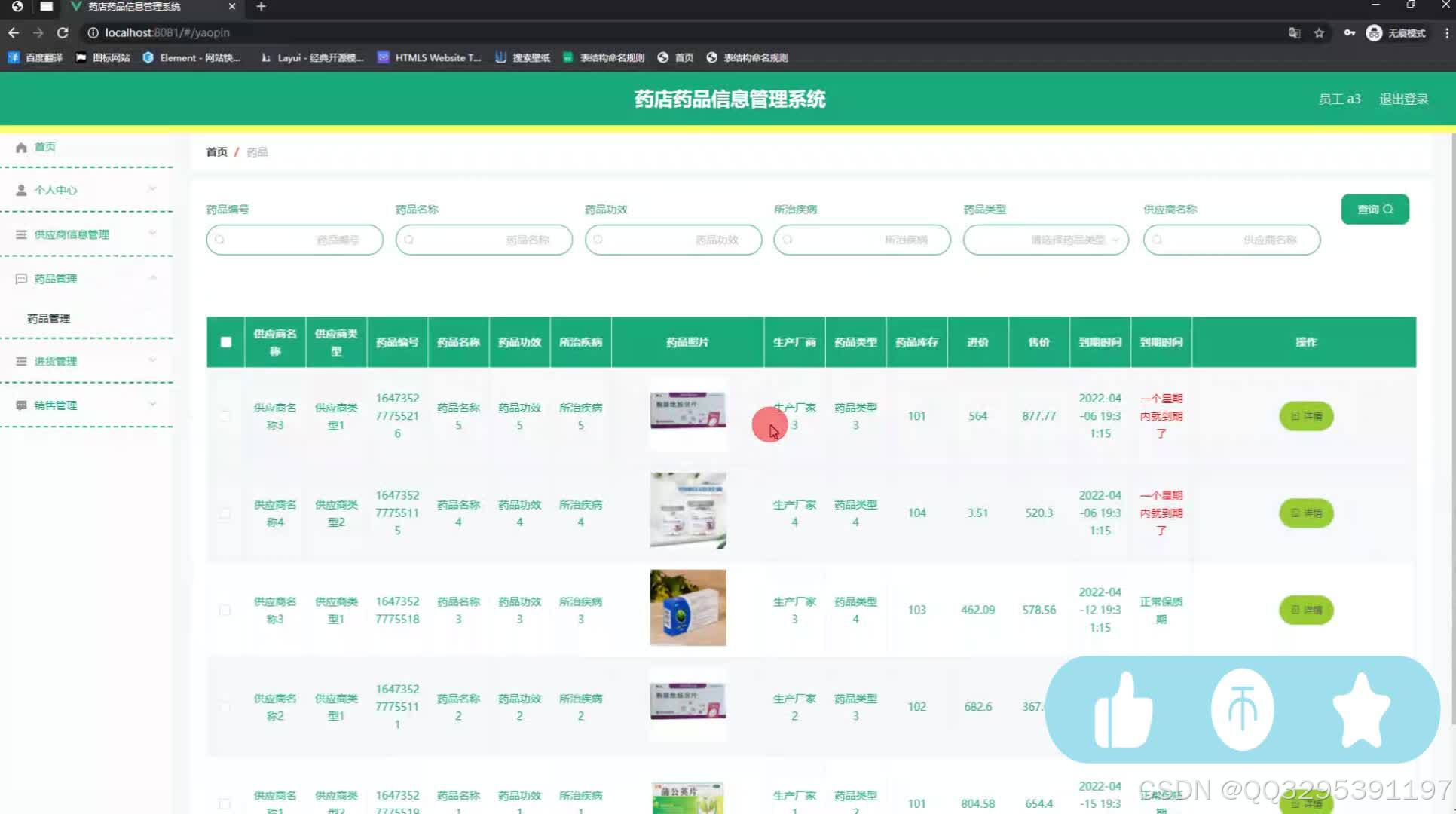The image size is (1456, 814).
Task: Open a new browser tab
Action: (x=261, y=7)
